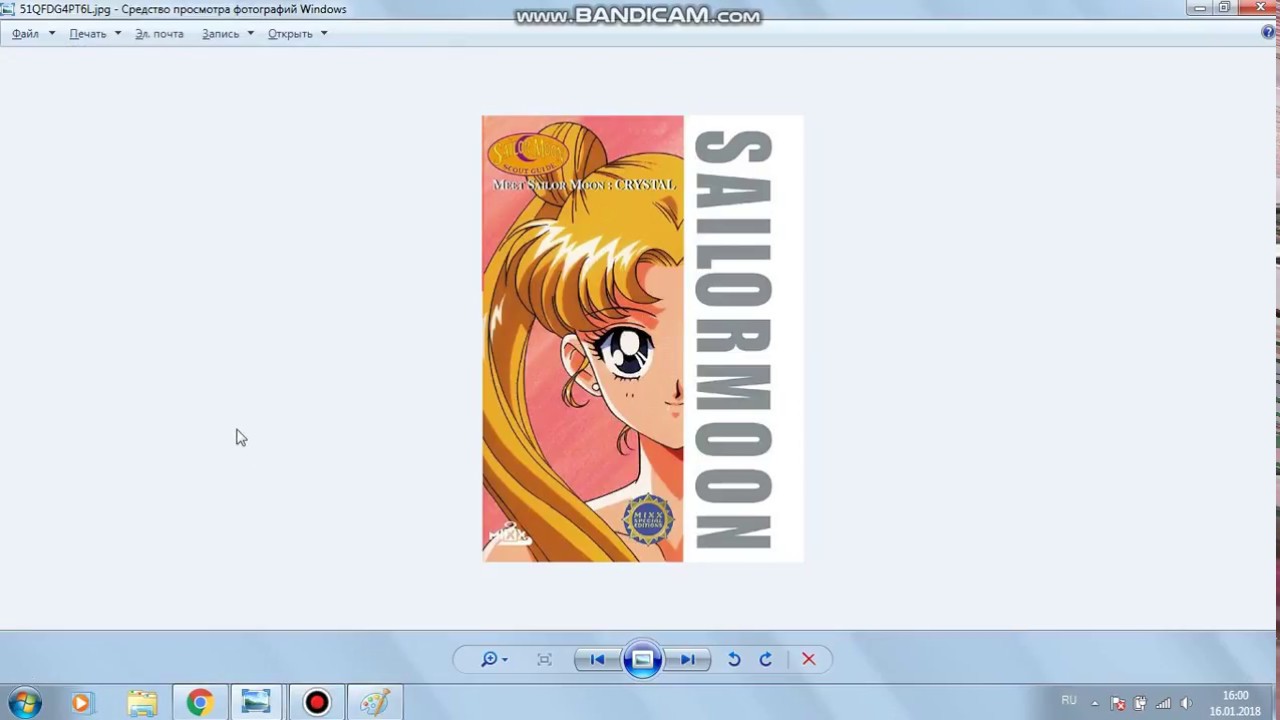Click the Photo Viewer title bar icon
Screen dimensions: 1280x720
point(8,9)
